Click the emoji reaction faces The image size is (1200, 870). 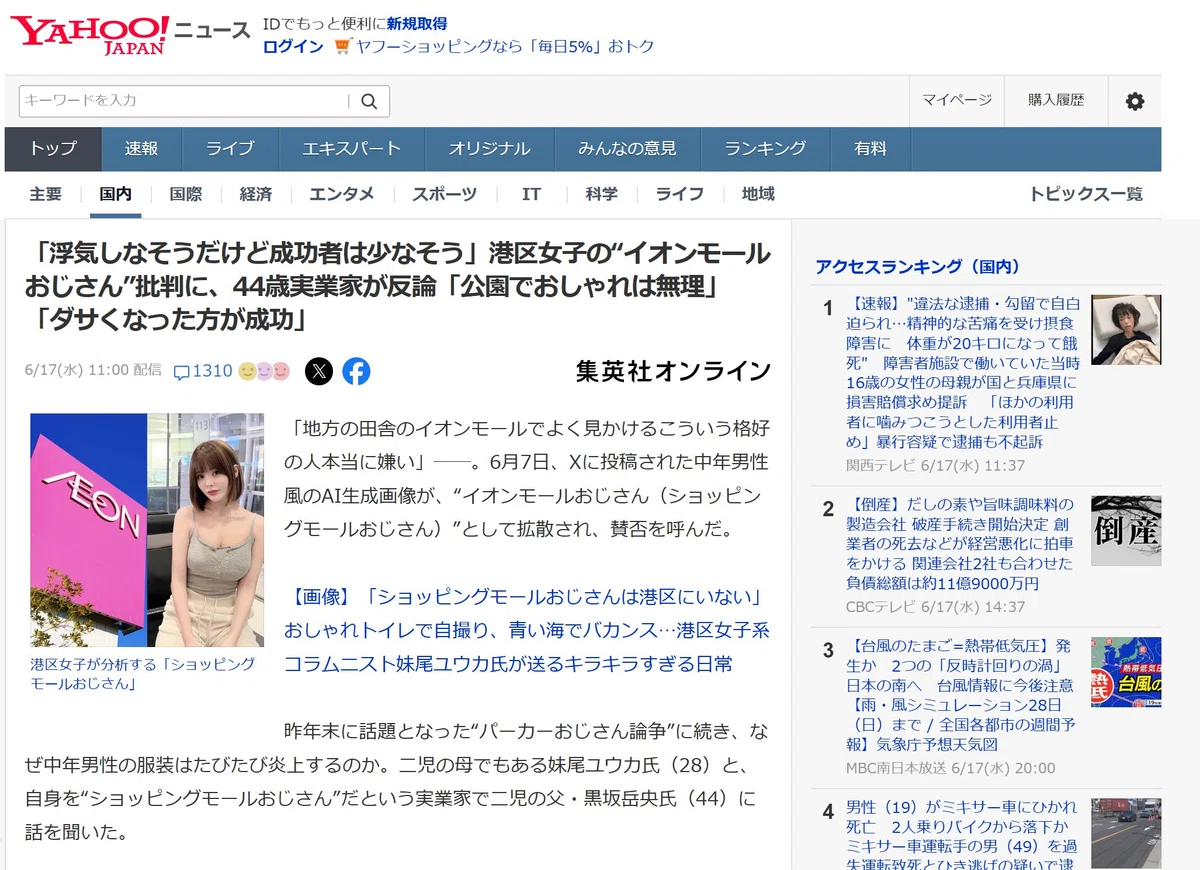[264, 371]
